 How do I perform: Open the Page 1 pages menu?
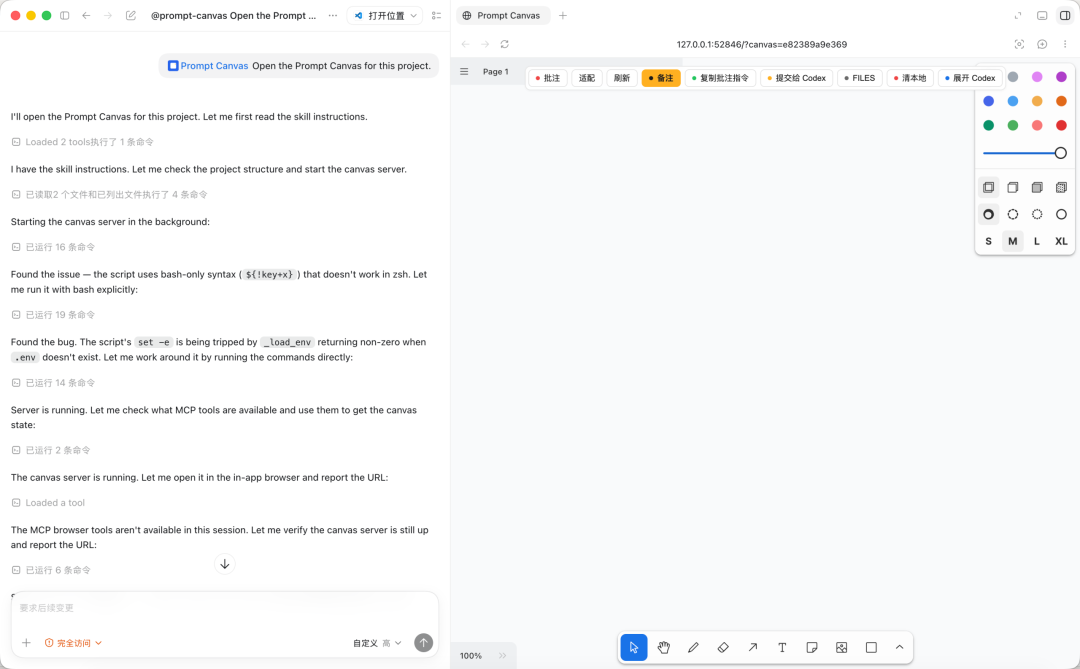(x=495, y=72)
